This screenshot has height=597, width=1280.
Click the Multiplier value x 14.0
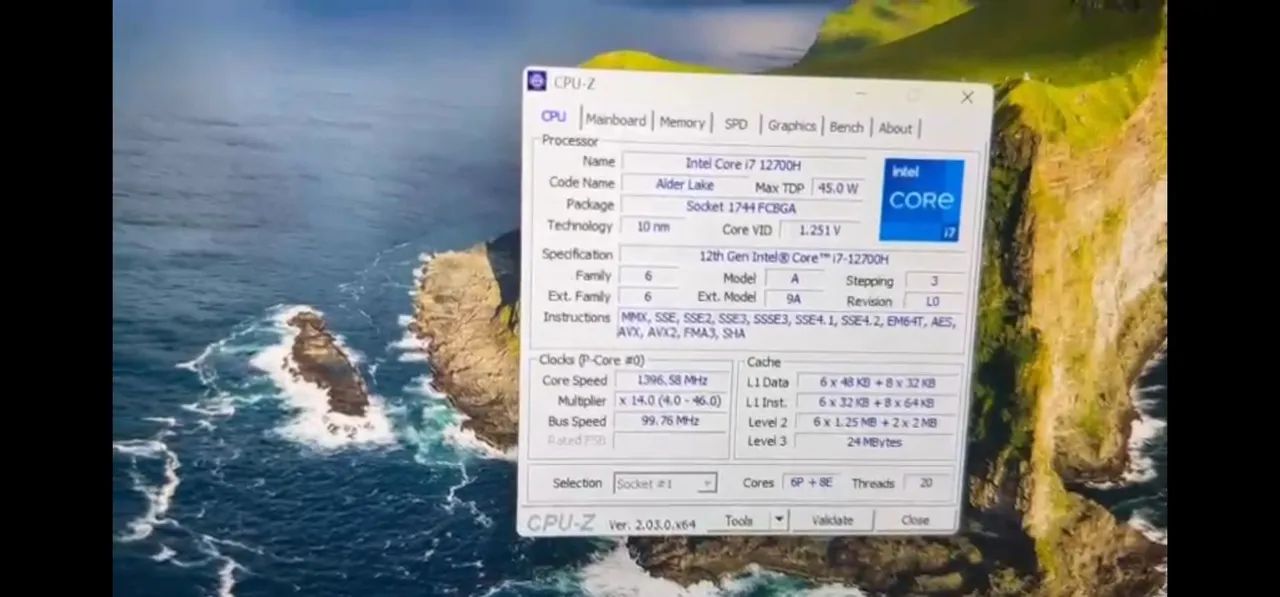(x=672, y=401)
